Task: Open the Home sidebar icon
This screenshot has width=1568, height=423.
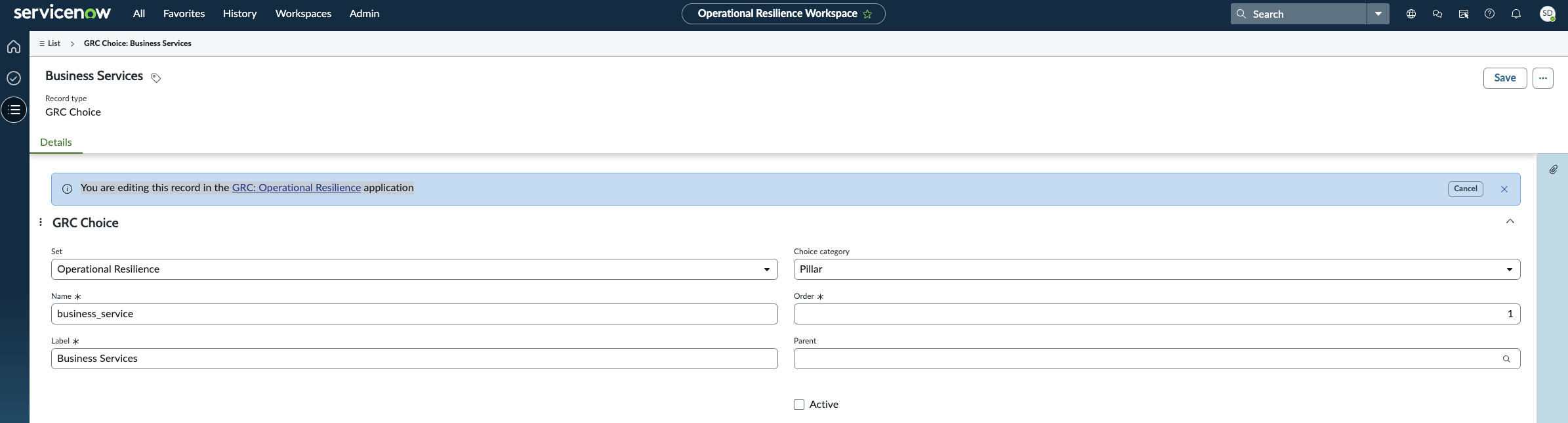Action: [14, 47]
